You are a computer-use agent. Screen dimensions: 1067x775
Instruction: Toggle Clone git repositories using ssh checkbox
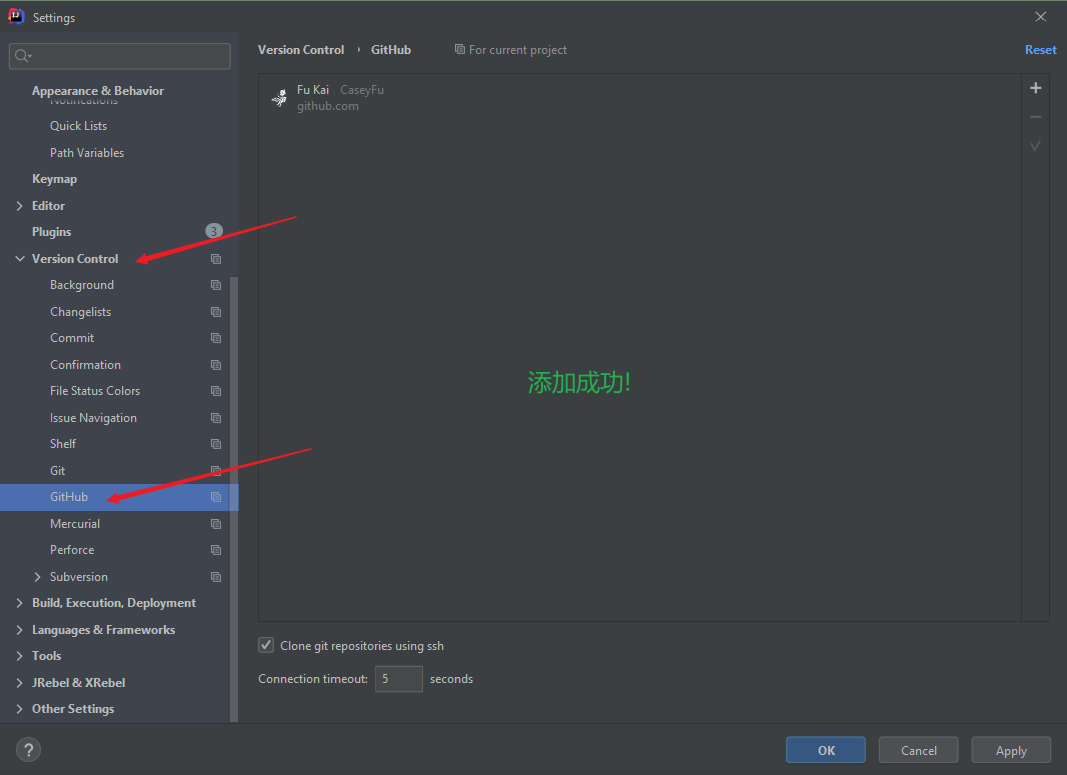(x=266, y=645)
